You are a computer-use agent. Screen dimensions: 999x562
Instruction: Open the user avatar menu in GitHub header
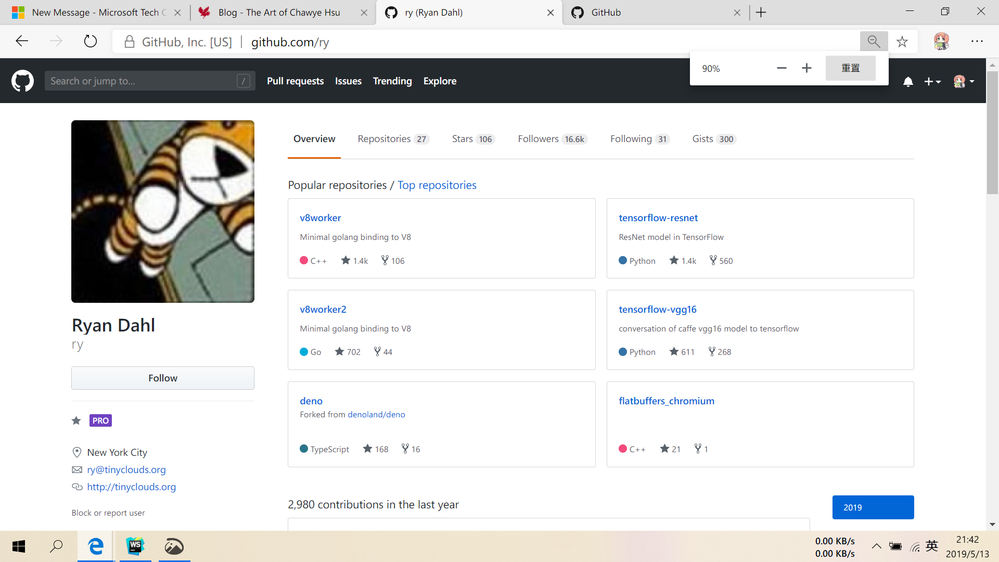963,82
